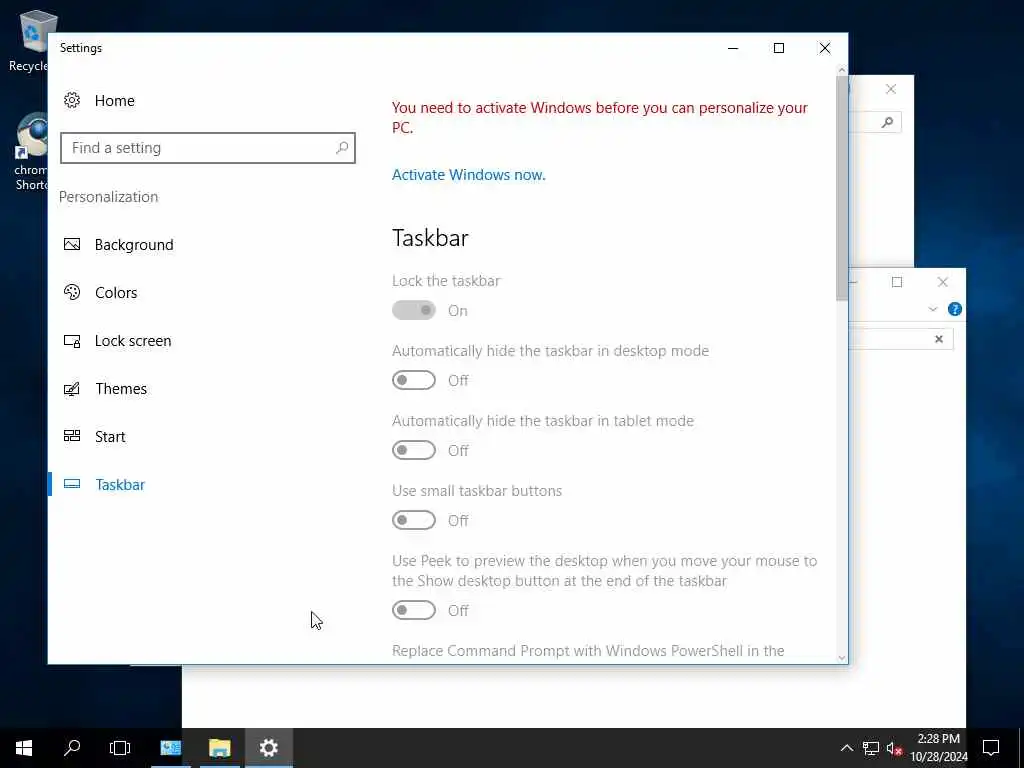Close the lower background window
The height and width of the screenshot is (768, 1024).
pos(942,282)
